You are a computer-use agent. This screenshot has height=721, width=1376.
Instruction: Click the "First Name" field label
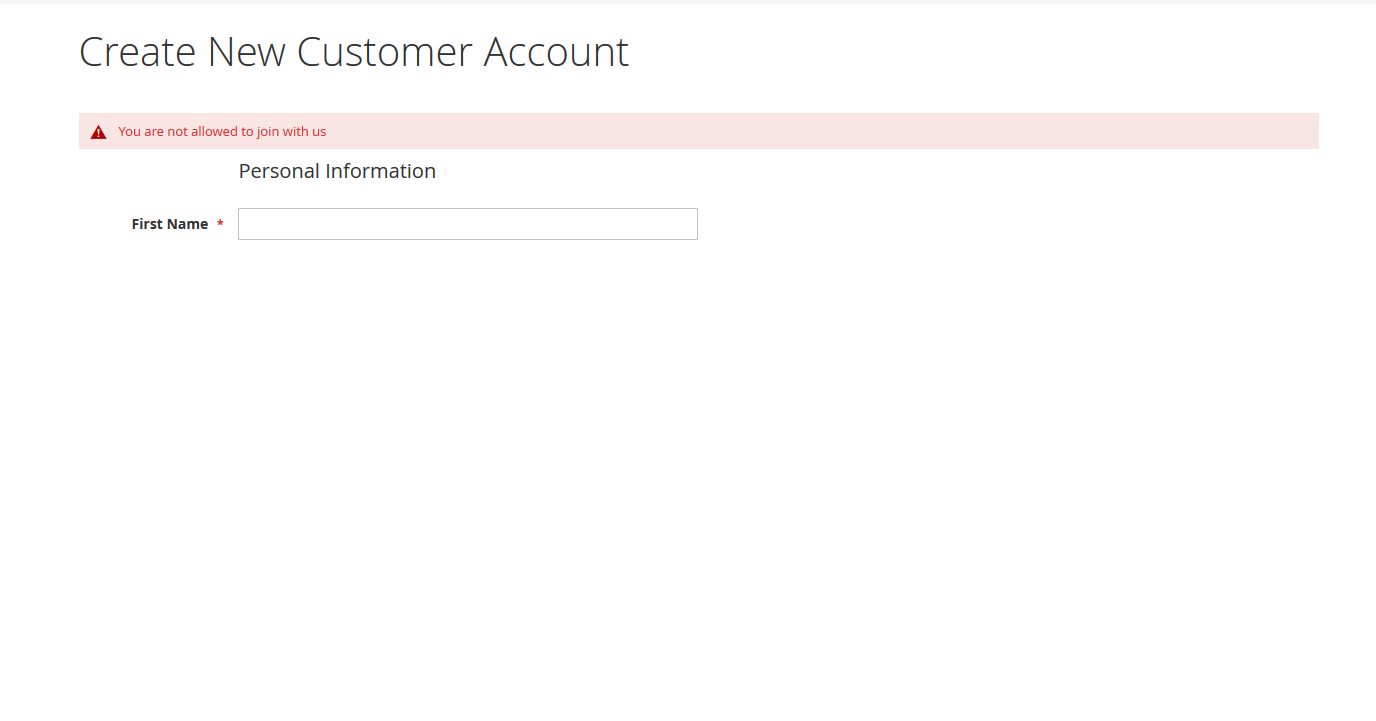click(169, 224)
